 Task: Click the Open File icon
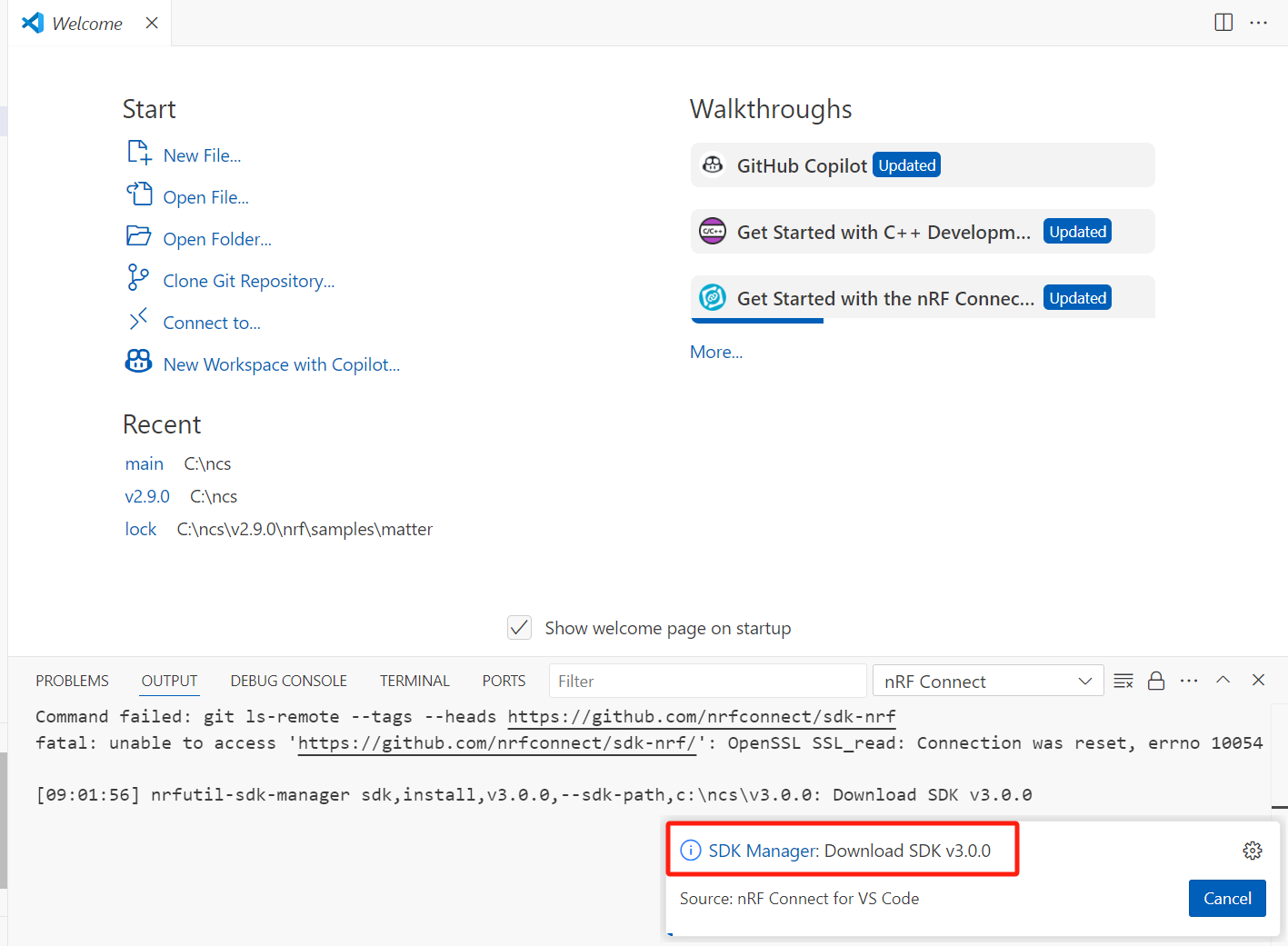[139, 194]
